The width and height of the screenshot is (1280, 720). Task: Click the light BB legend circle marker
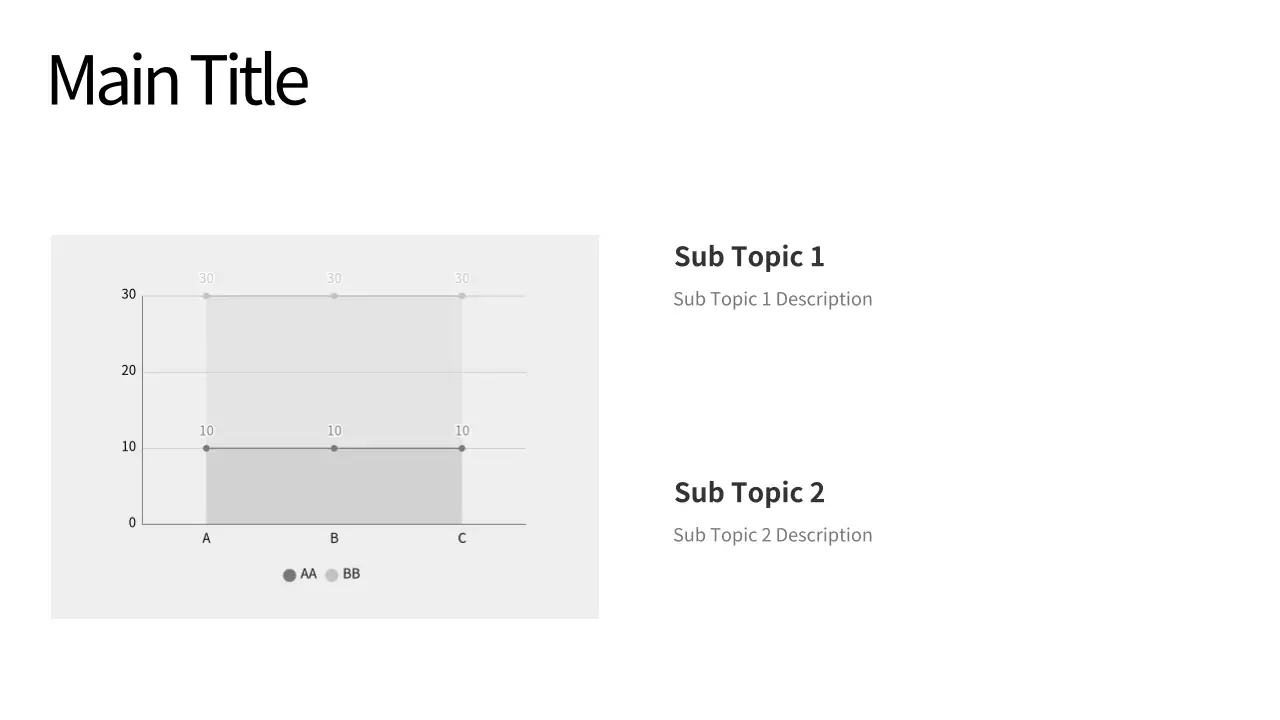332,575
